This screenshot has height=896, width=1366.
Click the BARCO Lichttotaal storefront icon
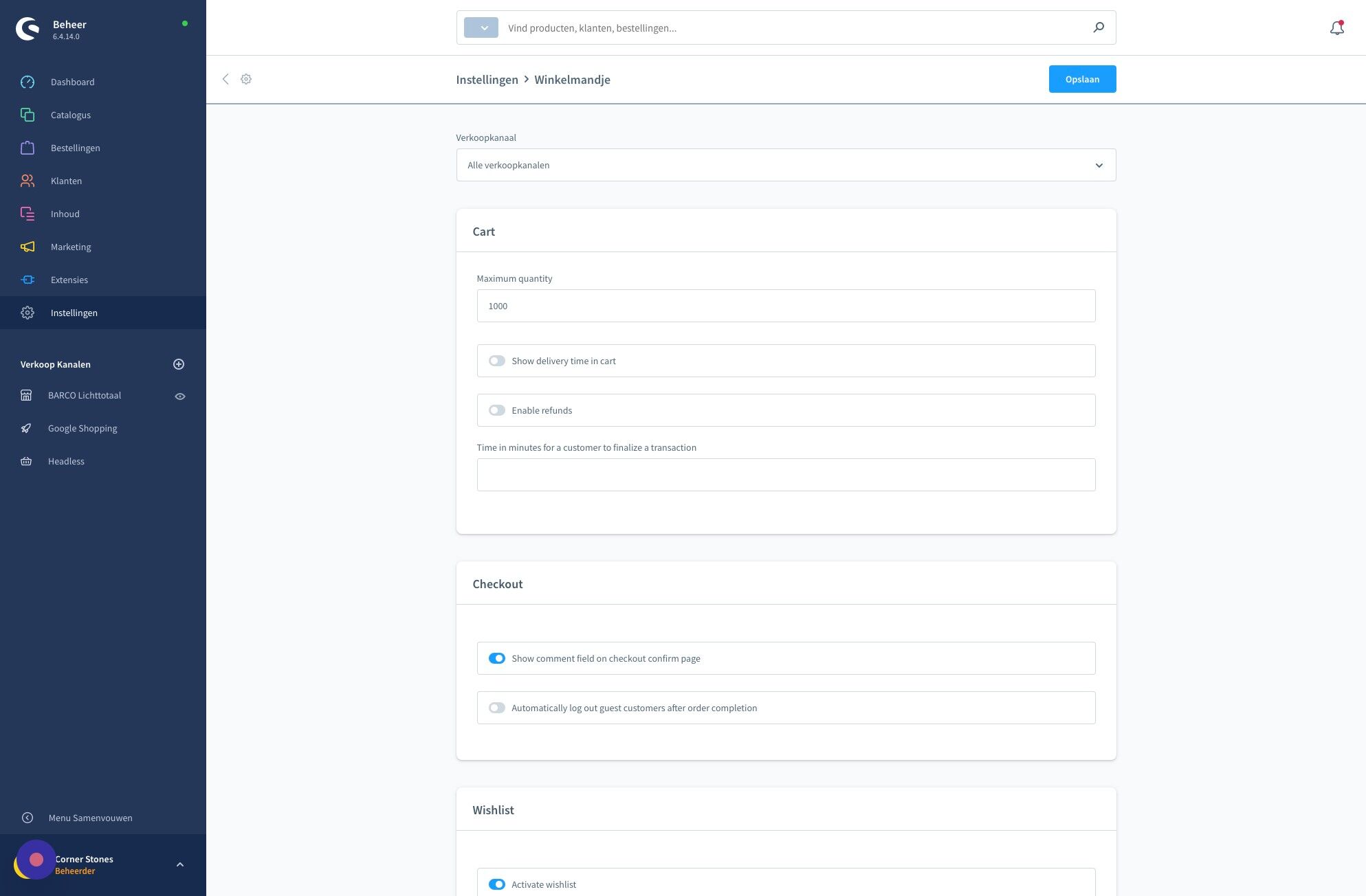26,395
